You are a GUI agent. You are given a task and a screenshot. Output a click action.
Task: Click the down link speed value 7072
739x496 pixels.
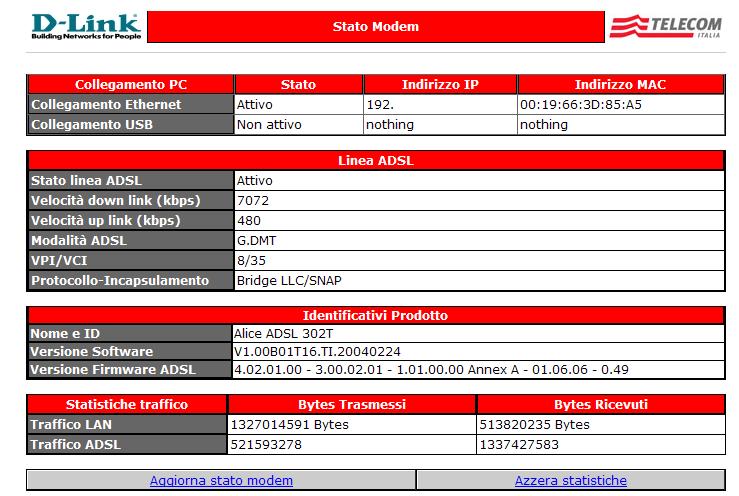click(254, 200)
